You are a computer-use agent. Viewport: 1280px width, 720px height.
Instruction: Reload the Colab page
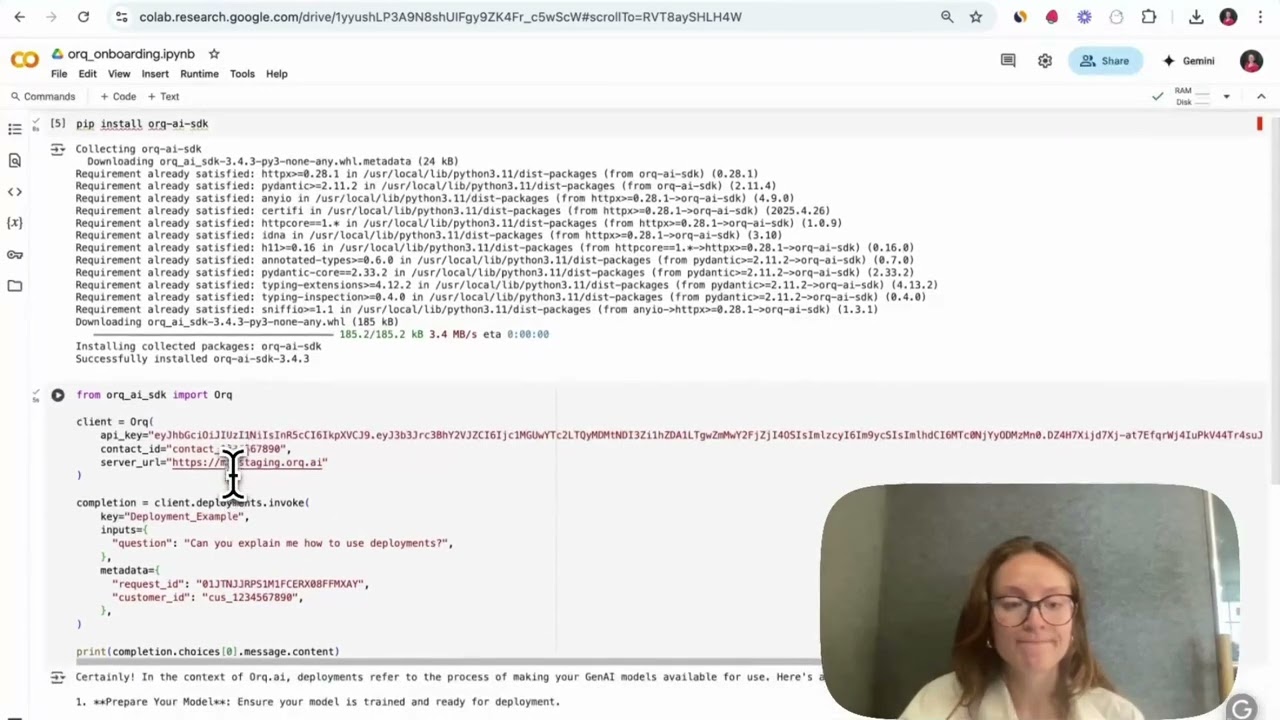84,17
